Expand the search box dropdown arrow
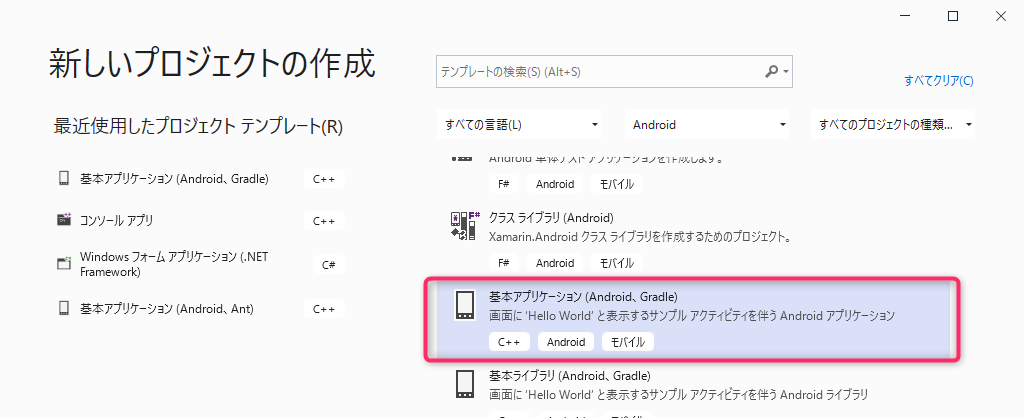Screen dimensions: 1024x418 tap(786, 71)
